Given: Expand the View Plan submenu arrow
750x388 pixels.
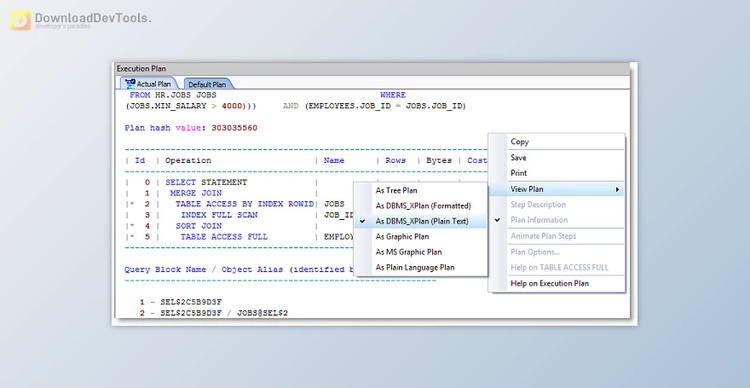Looking at the screenshot, I should [x=618, y=189].
